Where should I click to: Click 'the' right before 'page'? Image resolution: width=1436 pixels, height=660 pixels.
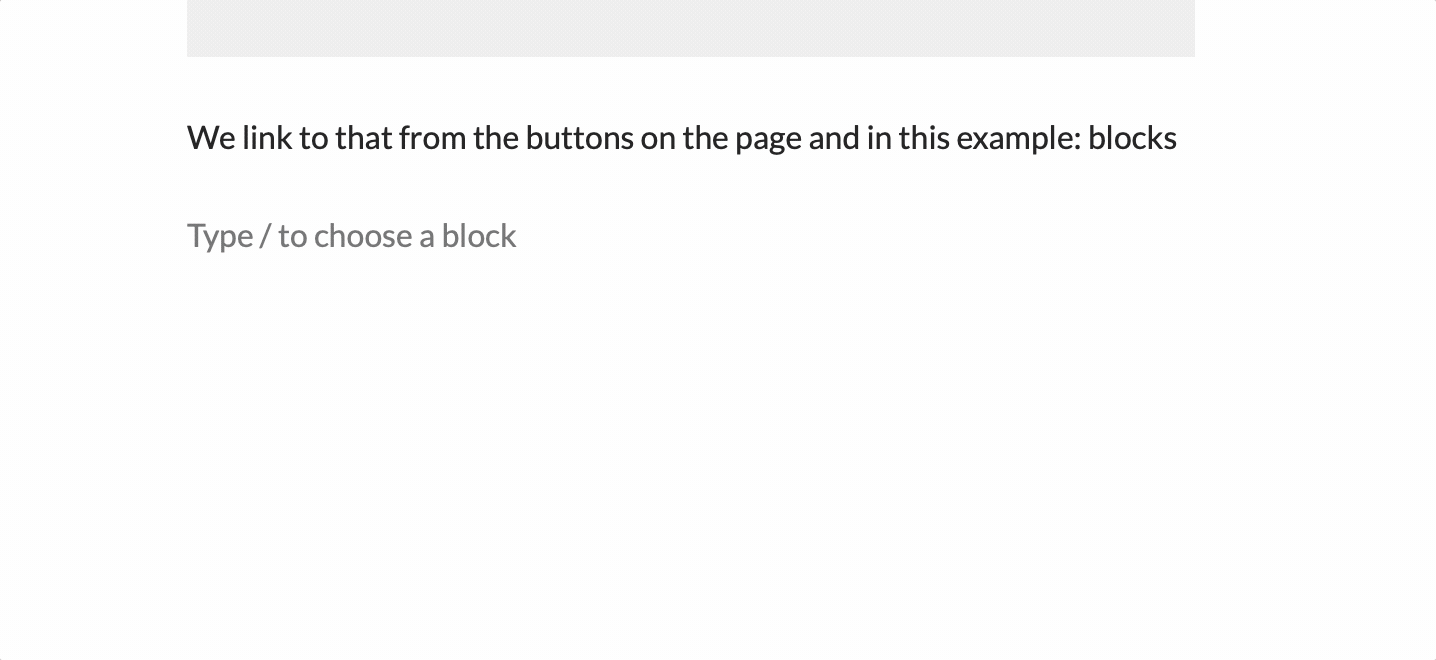coord(706,138)
